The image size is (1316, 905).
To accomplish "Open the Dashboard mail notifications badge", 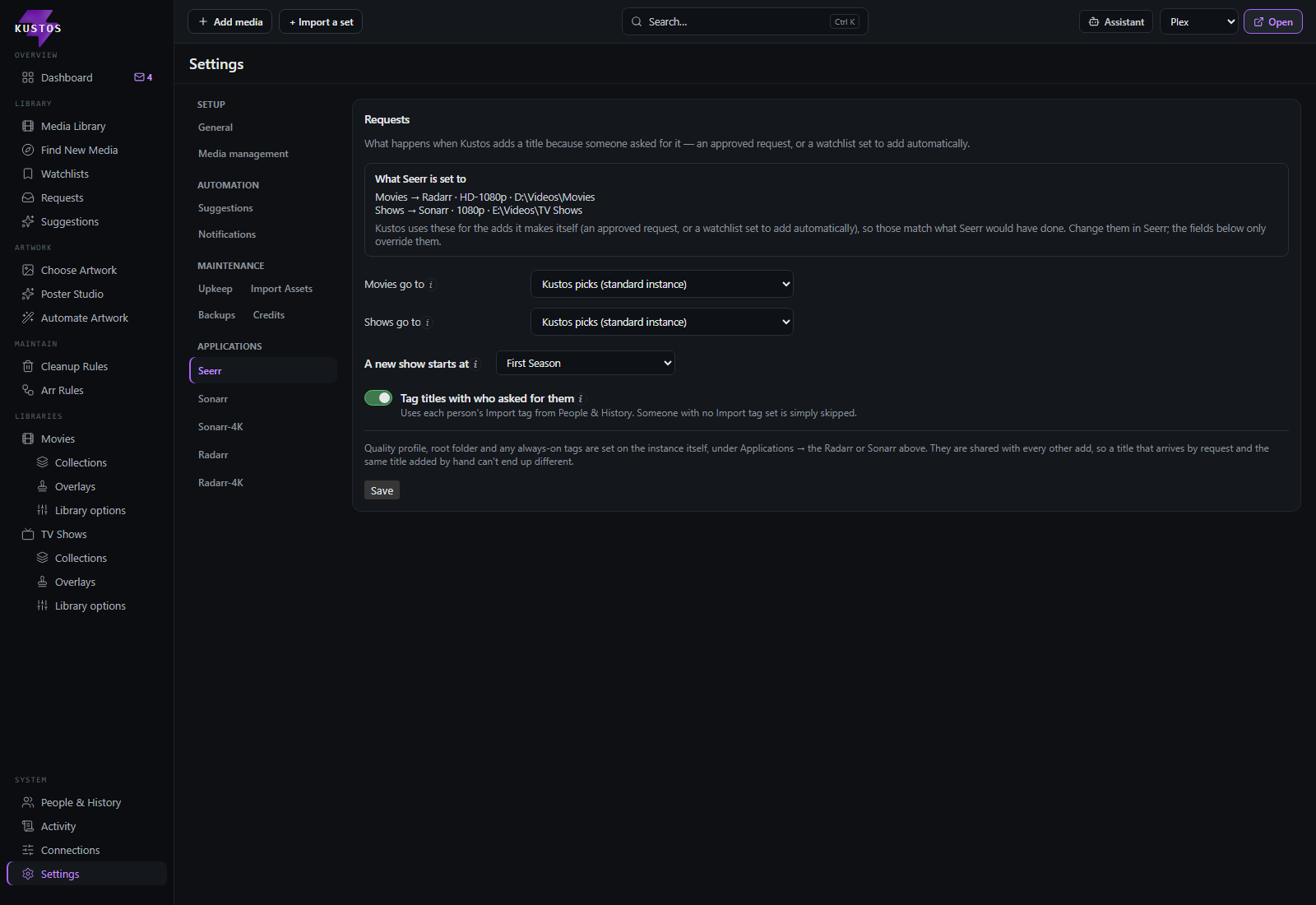I will [x=143, y=77].
